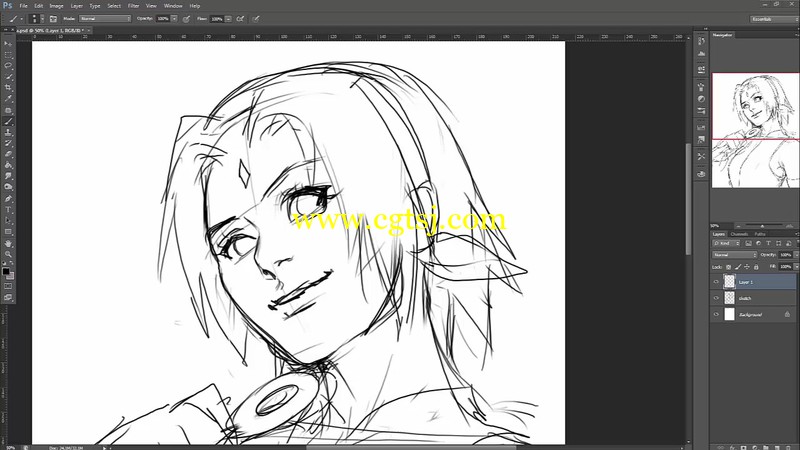
Task: Open the File menu
Action: click(x=23, y=6)
